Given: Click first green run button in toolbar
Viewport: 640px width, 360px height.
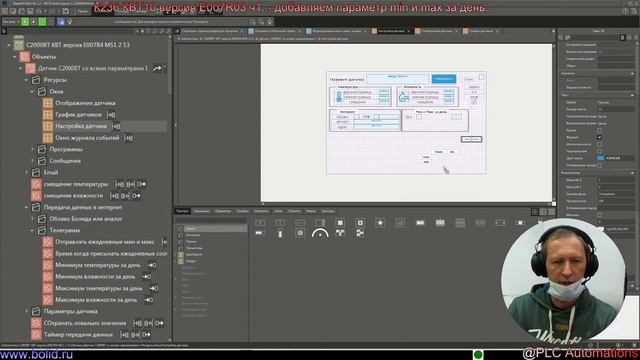Looking at the screenshot, I should point(25,22).
